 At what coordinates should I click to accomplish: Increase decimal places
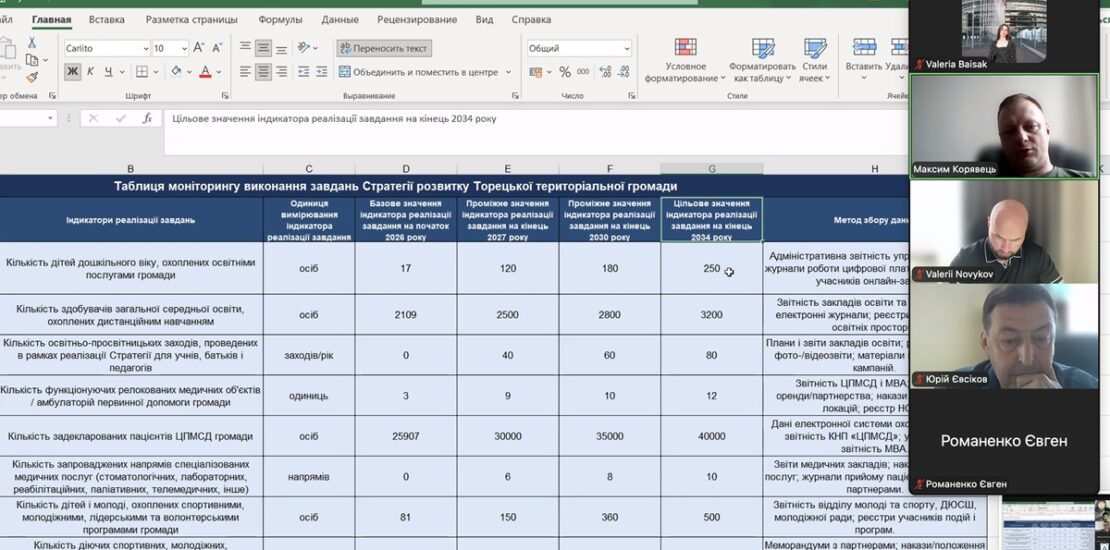tap(605, 71)
